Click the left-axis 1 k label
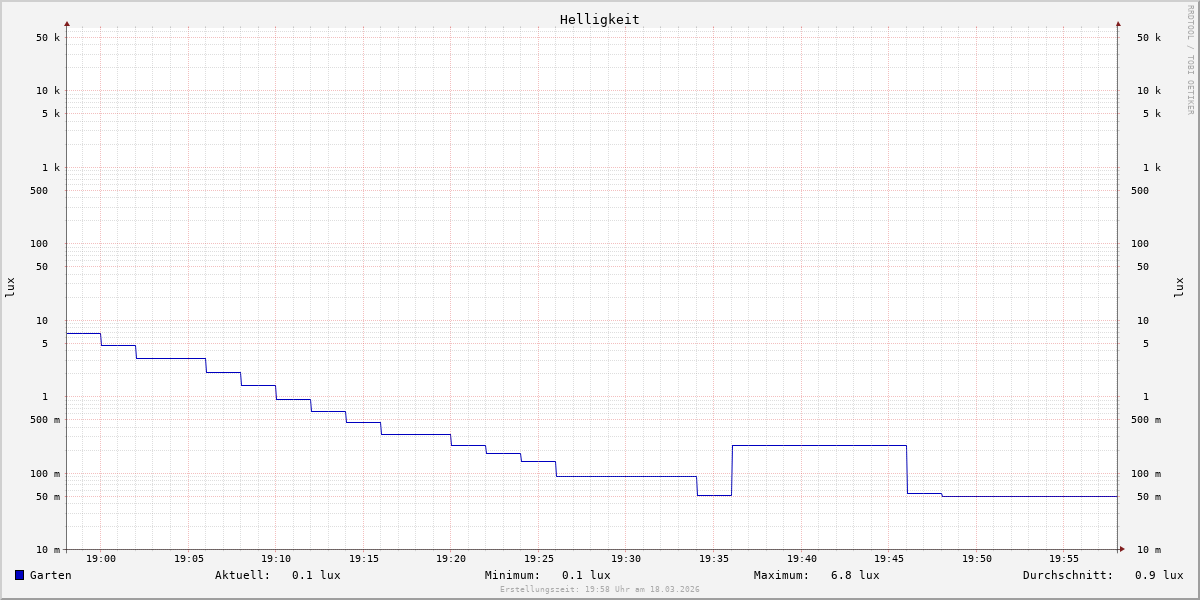This screenshot has height=600, width=1200. pyautogui.click(x=51, y=168)
